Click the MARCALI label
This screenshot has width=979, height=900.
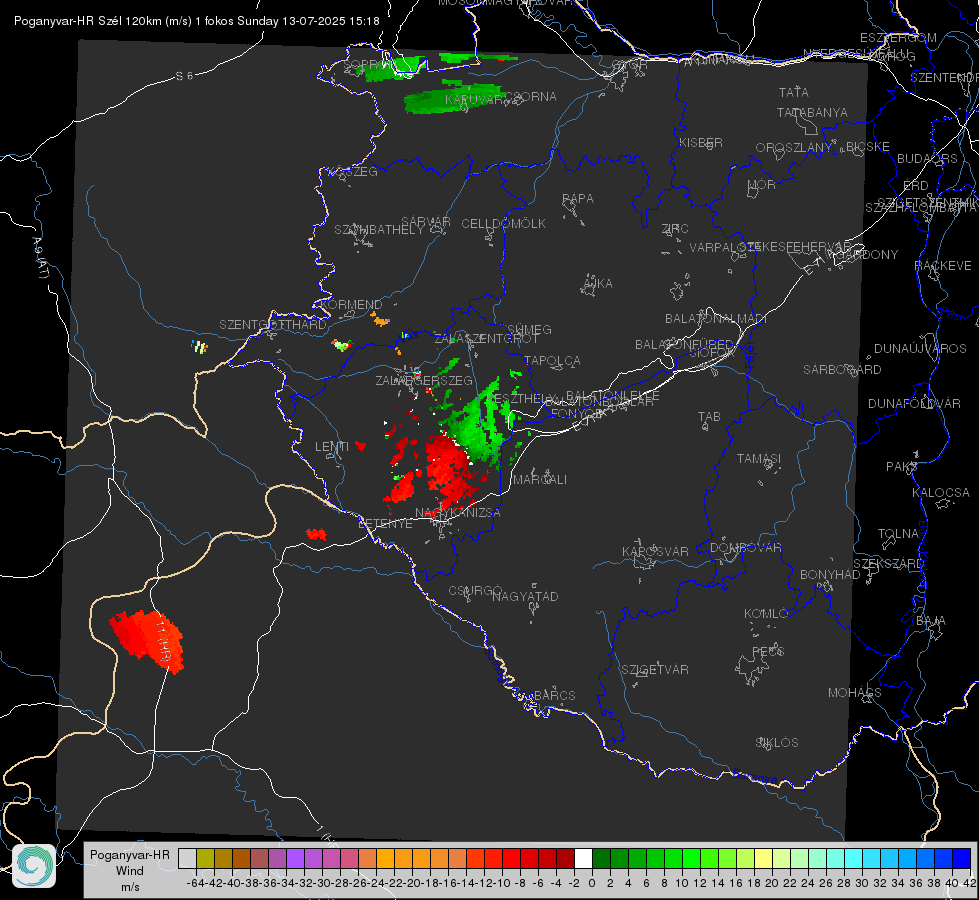pos(540,480)
